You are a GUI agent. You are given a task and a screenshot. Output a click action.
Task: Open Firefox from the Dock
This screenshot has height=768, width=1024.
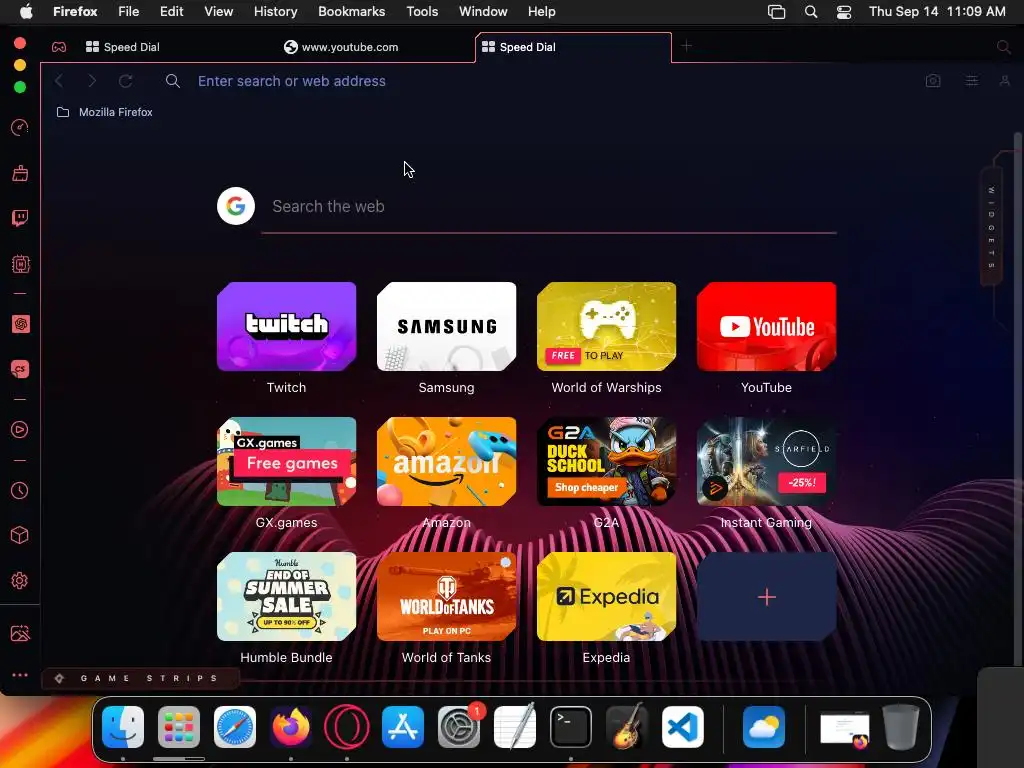291,727
